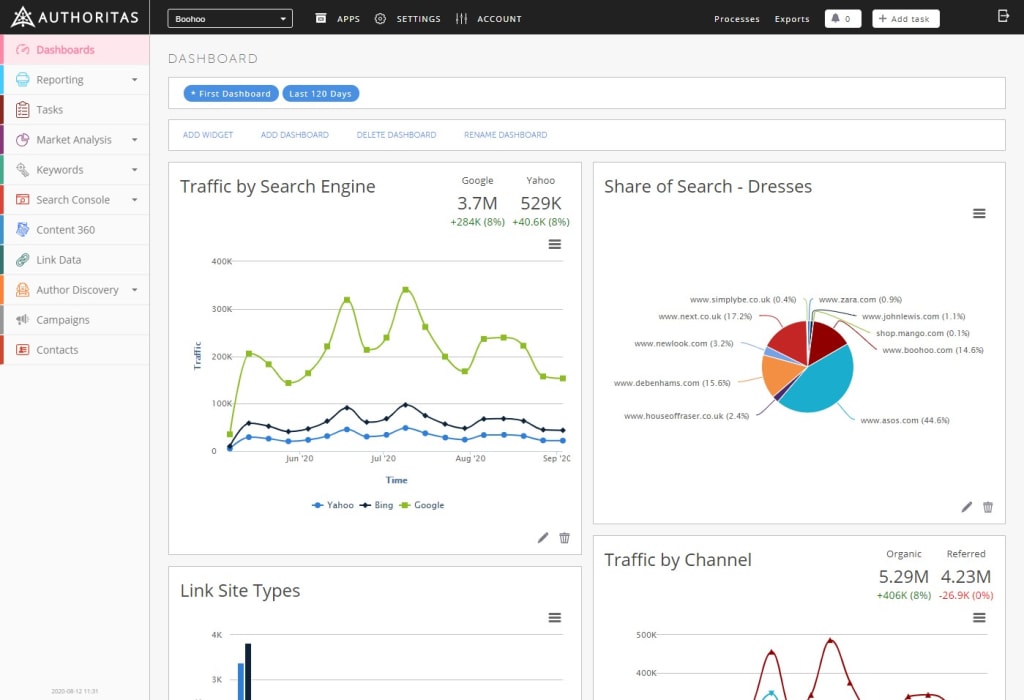Screen dimensions: 1024x700
Task: Click the Organic 5.29M value
Action: (x=903, y=577)
